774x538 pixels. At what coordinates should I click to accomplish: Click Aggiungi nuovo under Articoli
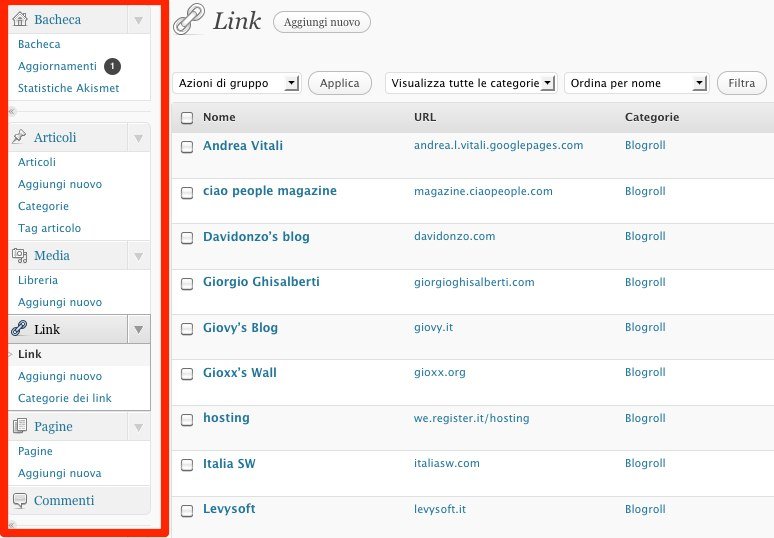pyautogui.click(x=60, y=184)
